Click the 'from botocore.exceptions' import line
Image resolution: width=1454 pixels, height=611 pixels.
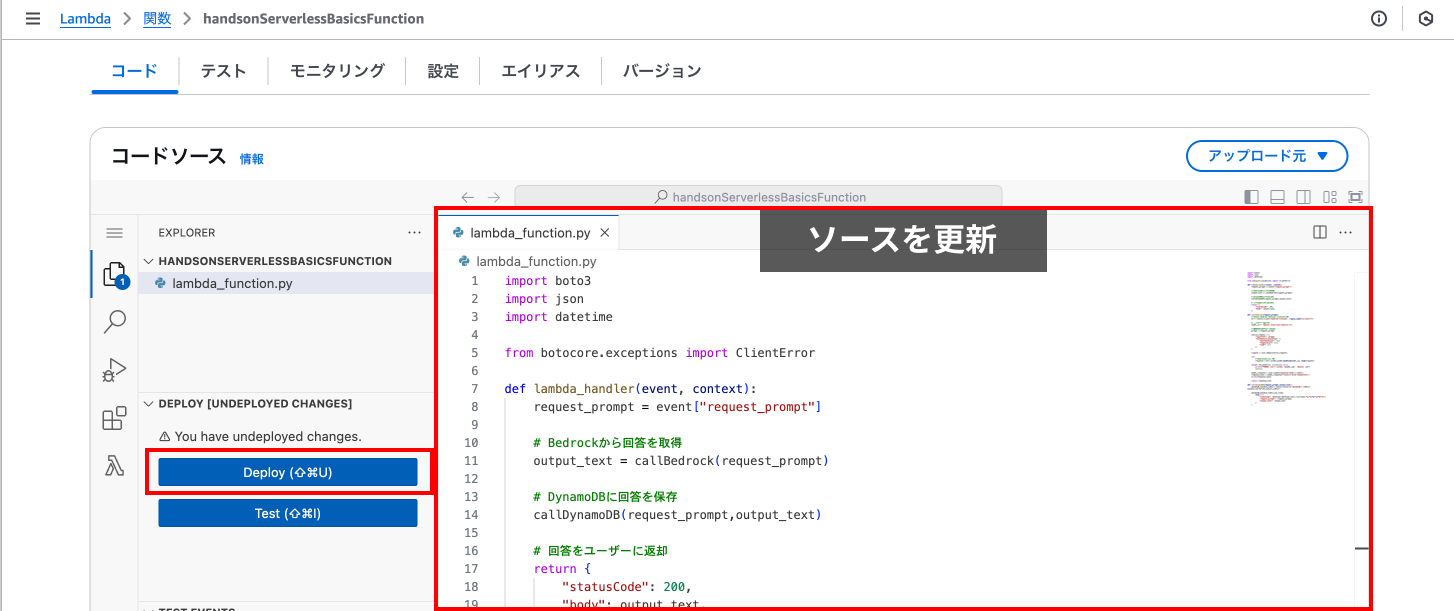660,353
